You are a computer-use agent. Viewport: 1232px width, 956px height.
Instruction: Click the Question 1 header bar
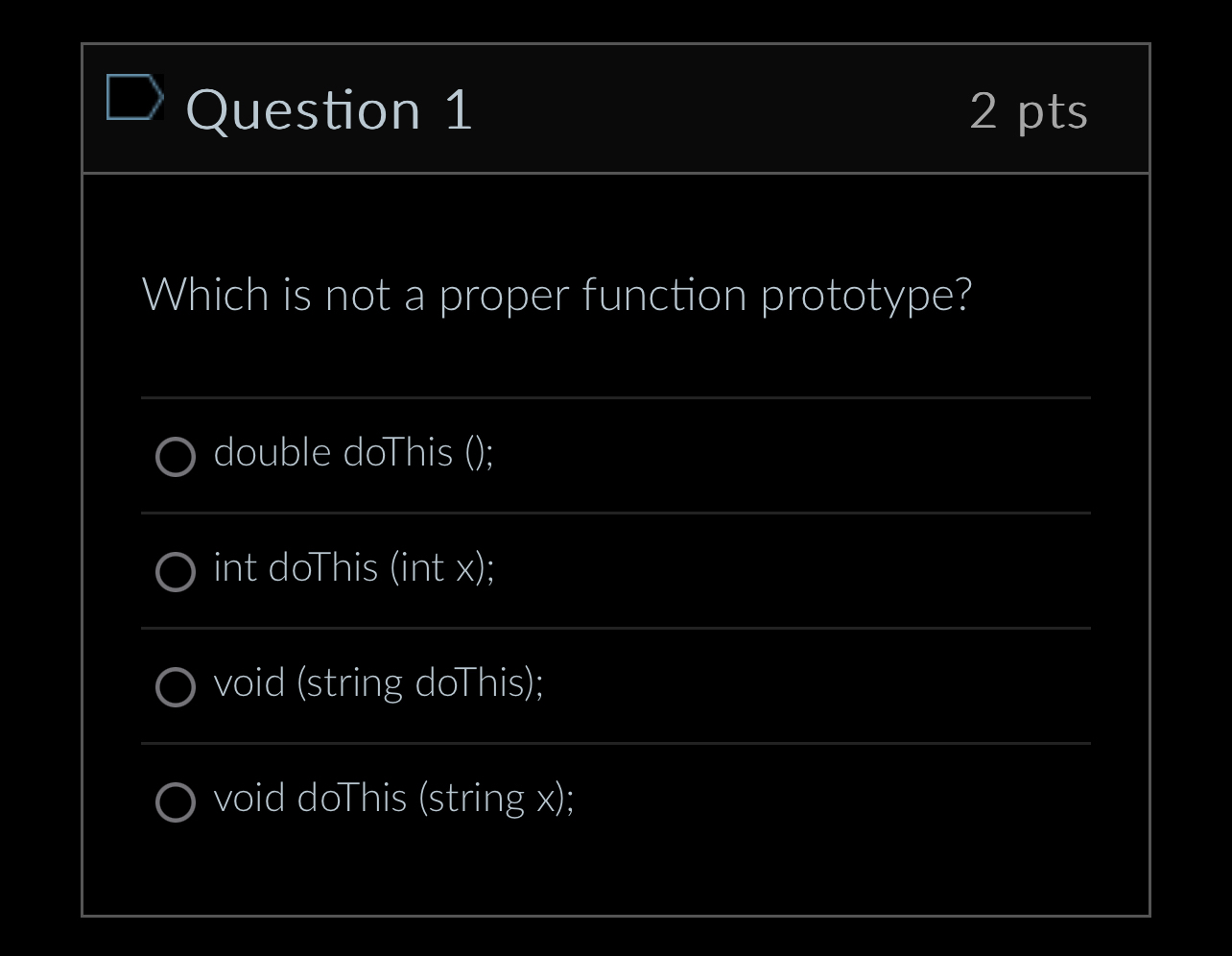(617, 108)
